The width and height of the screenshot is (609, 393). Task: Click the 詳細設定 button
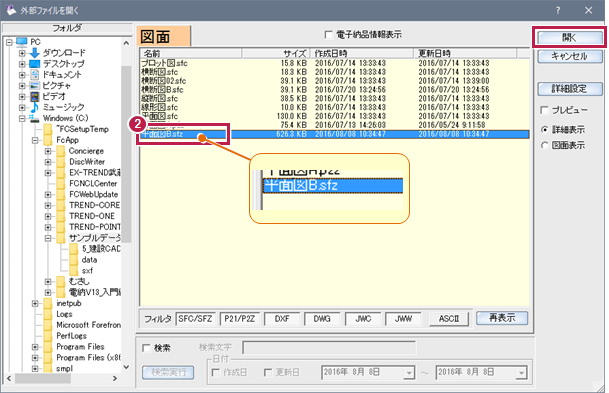click(x=570, y=89)
